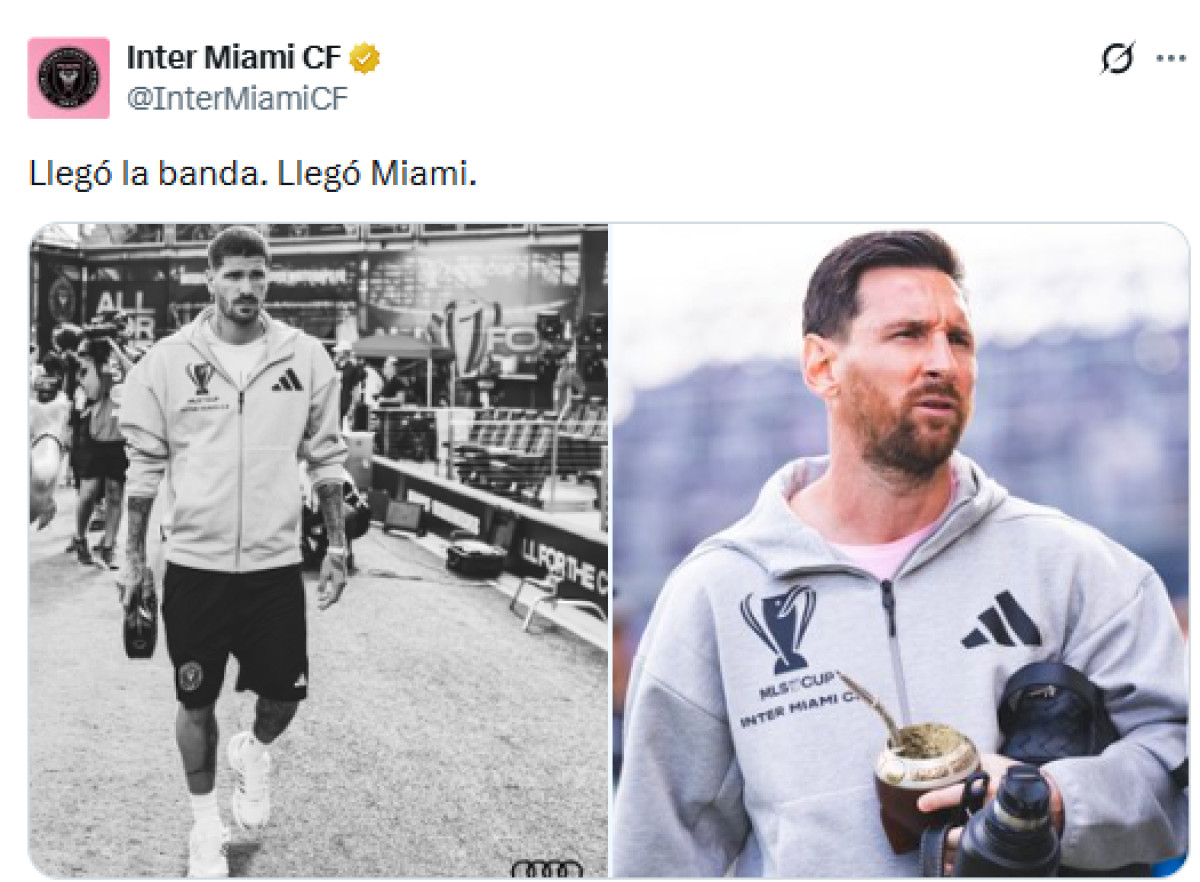Open the black-and-white left photo
1200x882 pixels.
click(x=318, y=550)
